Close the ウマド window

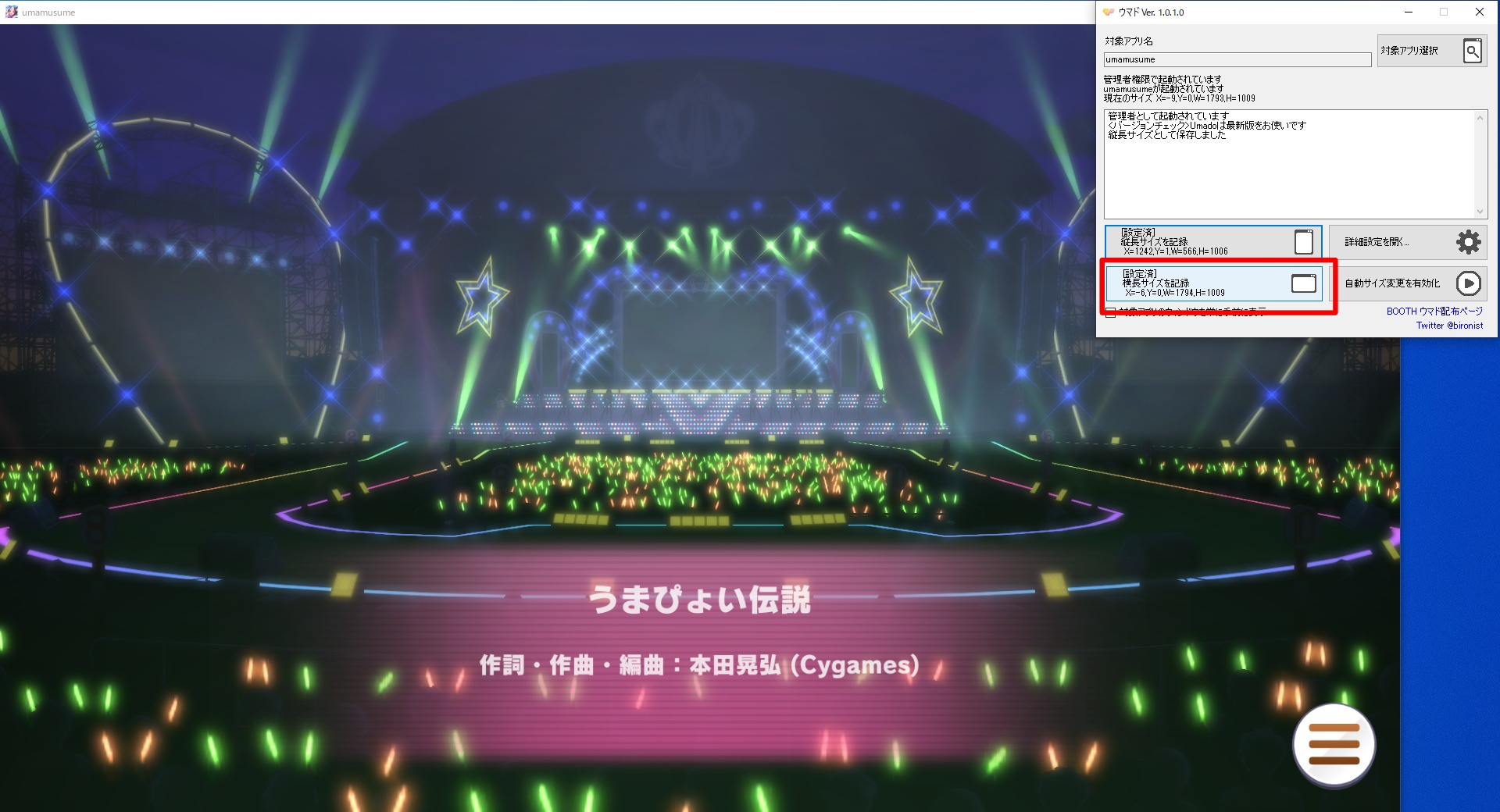click(x=1480, y=12)
